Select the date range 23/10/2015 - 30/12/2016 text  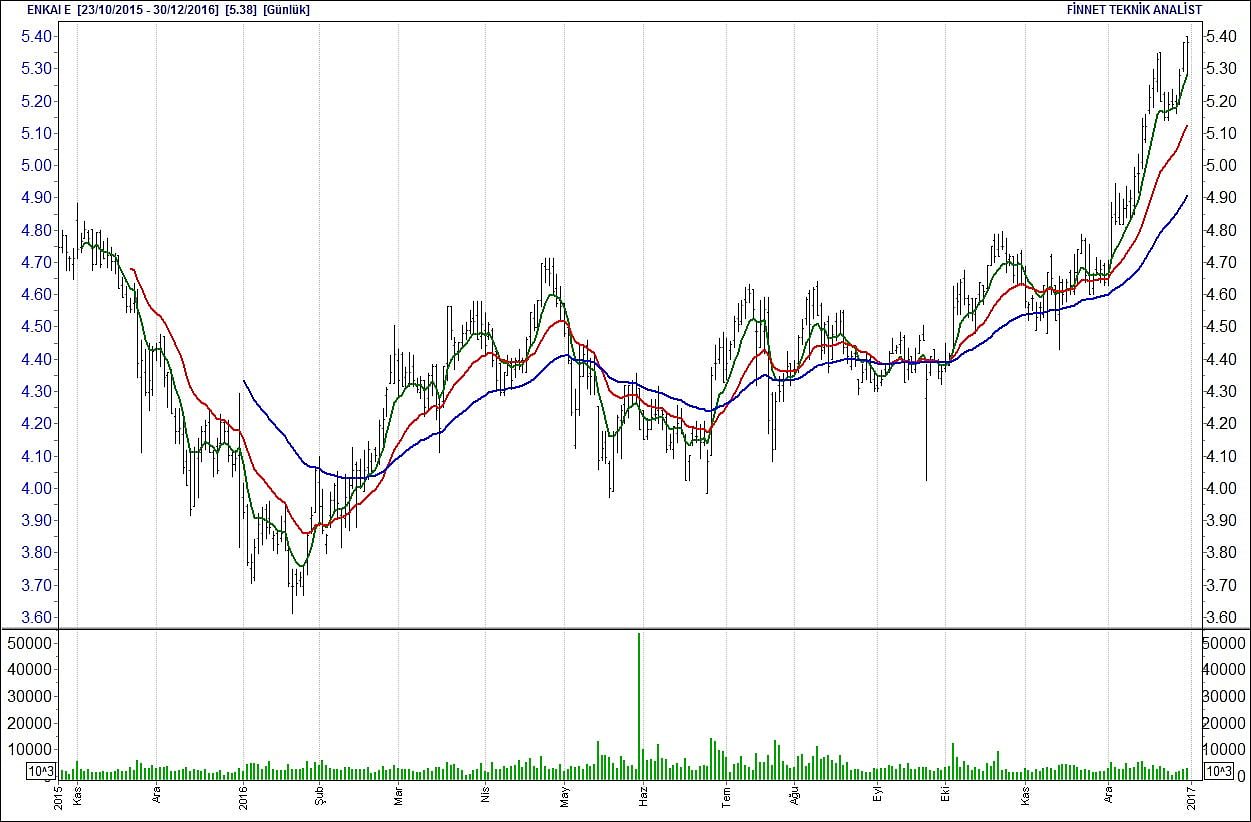point(148,9)
